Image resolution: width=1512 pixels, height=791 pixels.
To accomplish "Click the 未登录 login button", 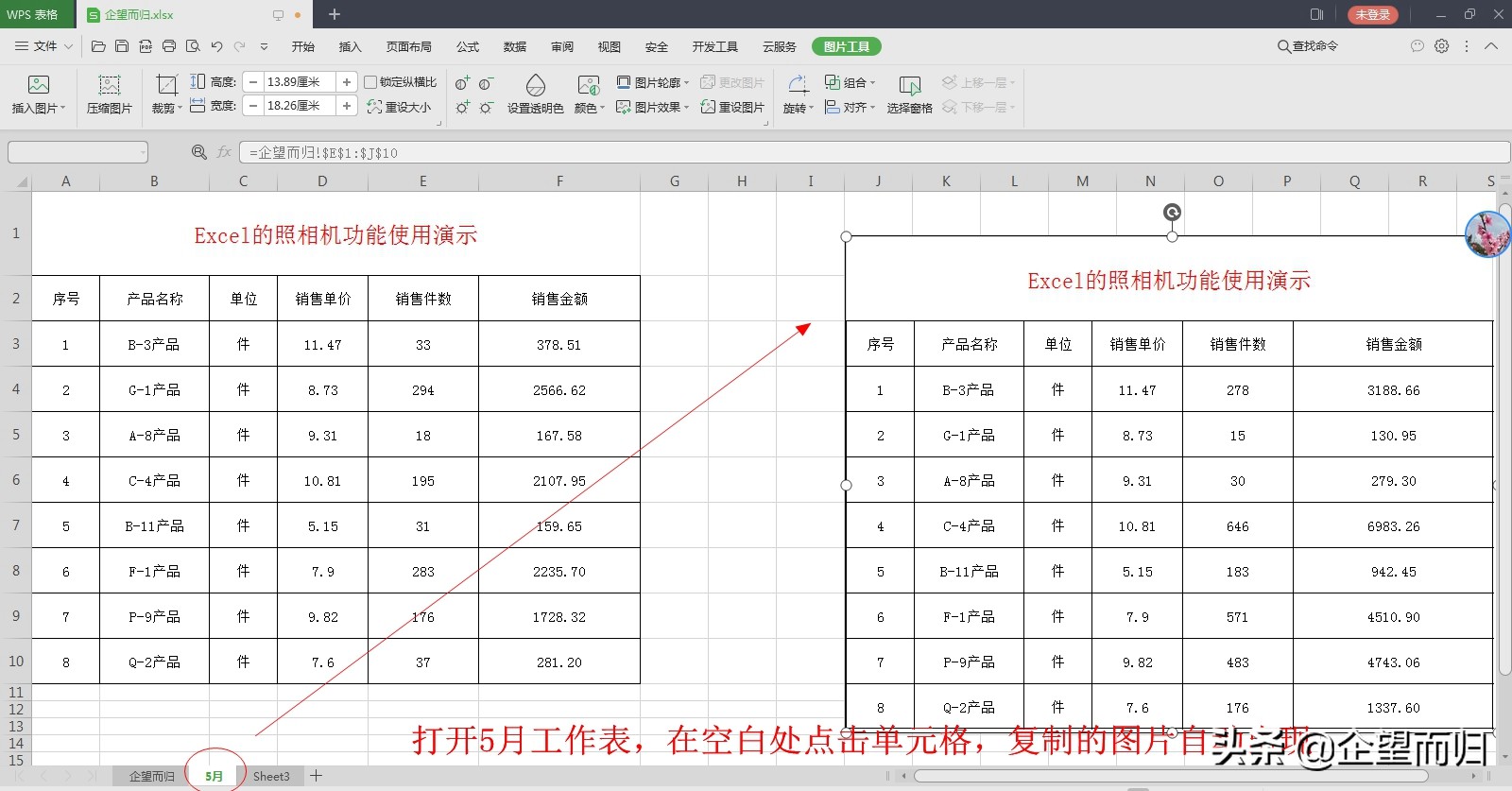I will click(1372, 14).
